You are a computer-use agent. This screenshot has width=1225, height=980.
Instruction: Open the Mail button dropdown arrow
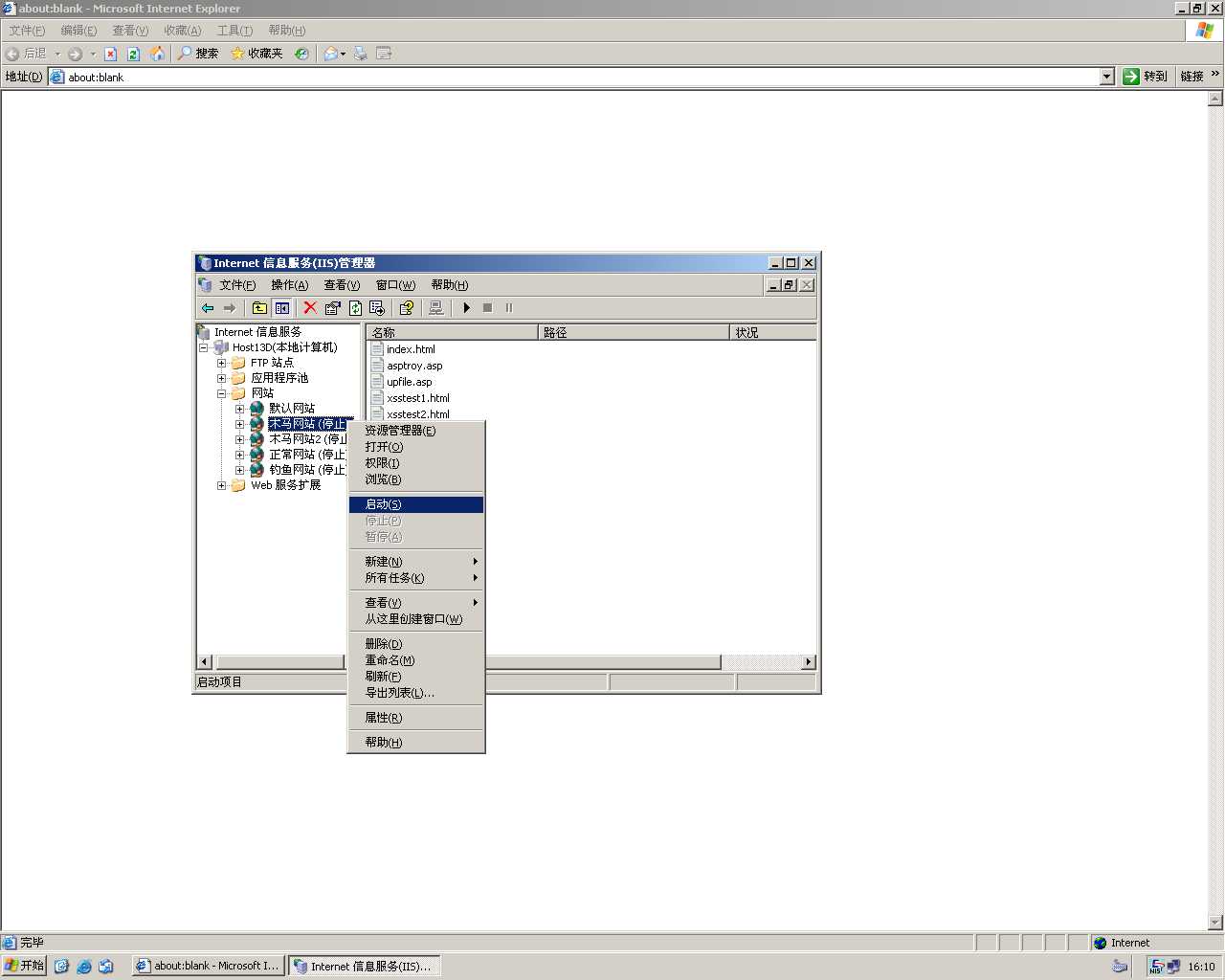[x=344, y=54]
